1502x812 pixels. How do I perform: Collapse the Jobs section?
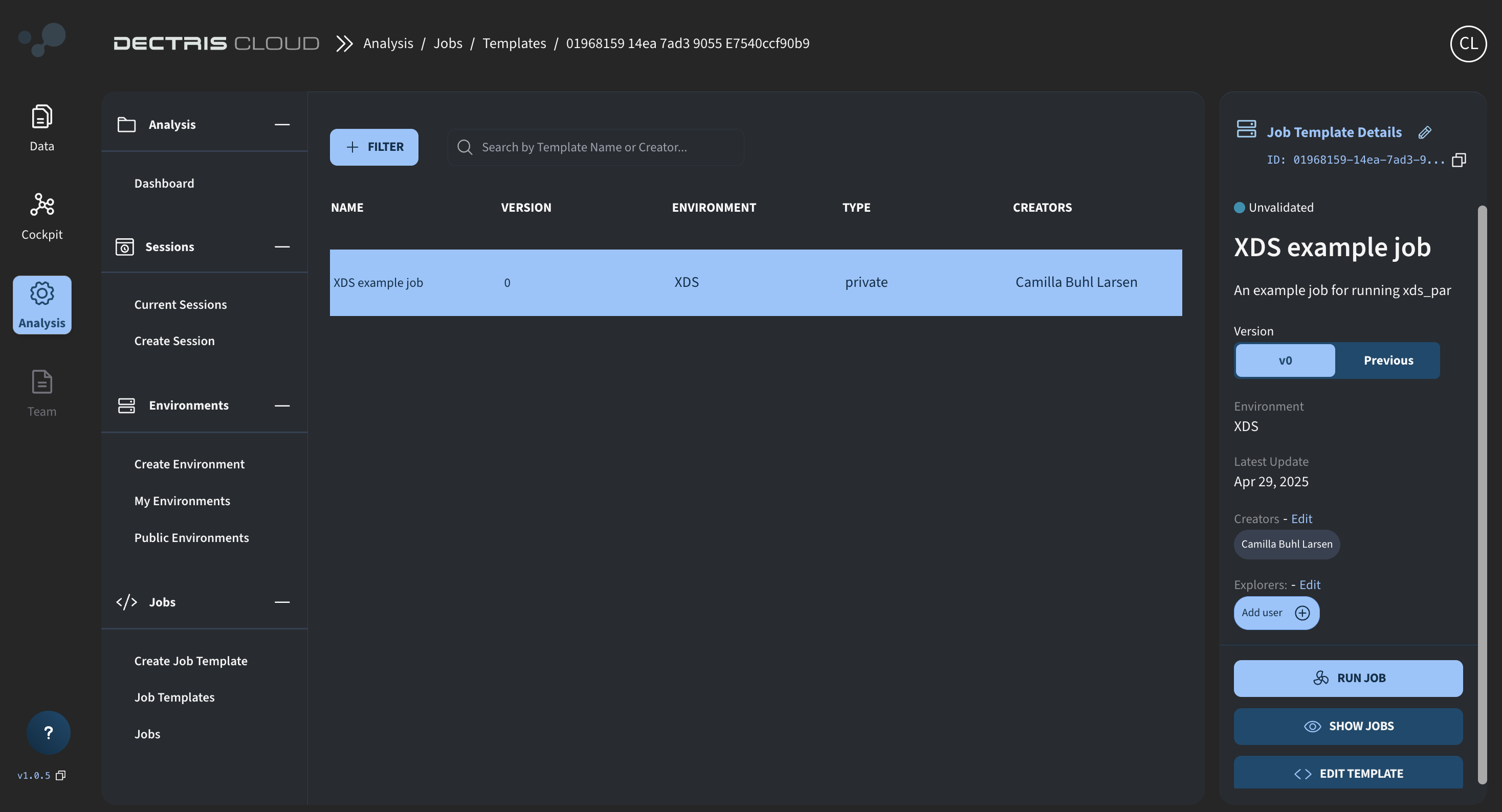coord(282,602)
